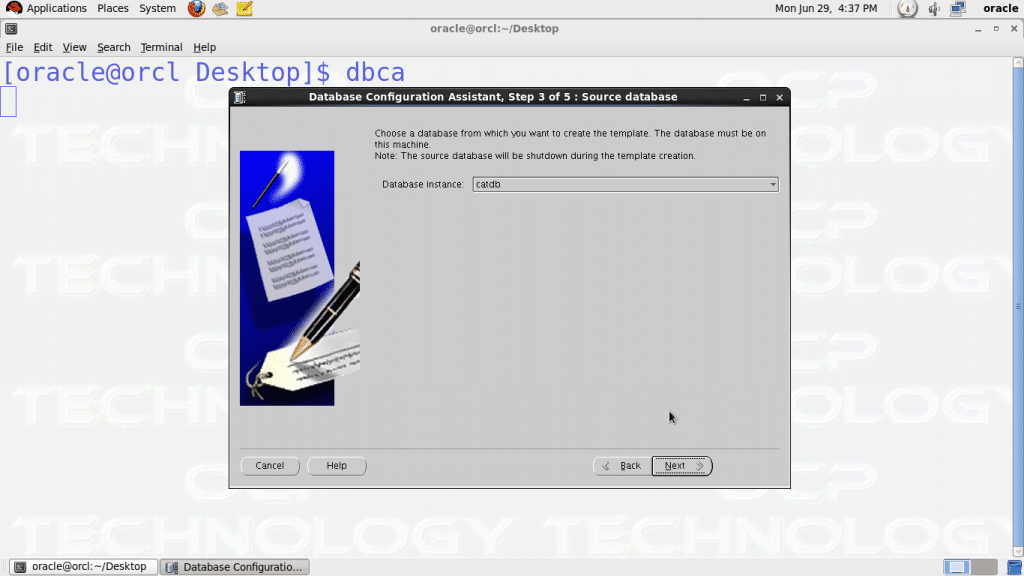Open the oracle user menu
Screen dimensions: 1024x576
click(x=1000, y=8)
